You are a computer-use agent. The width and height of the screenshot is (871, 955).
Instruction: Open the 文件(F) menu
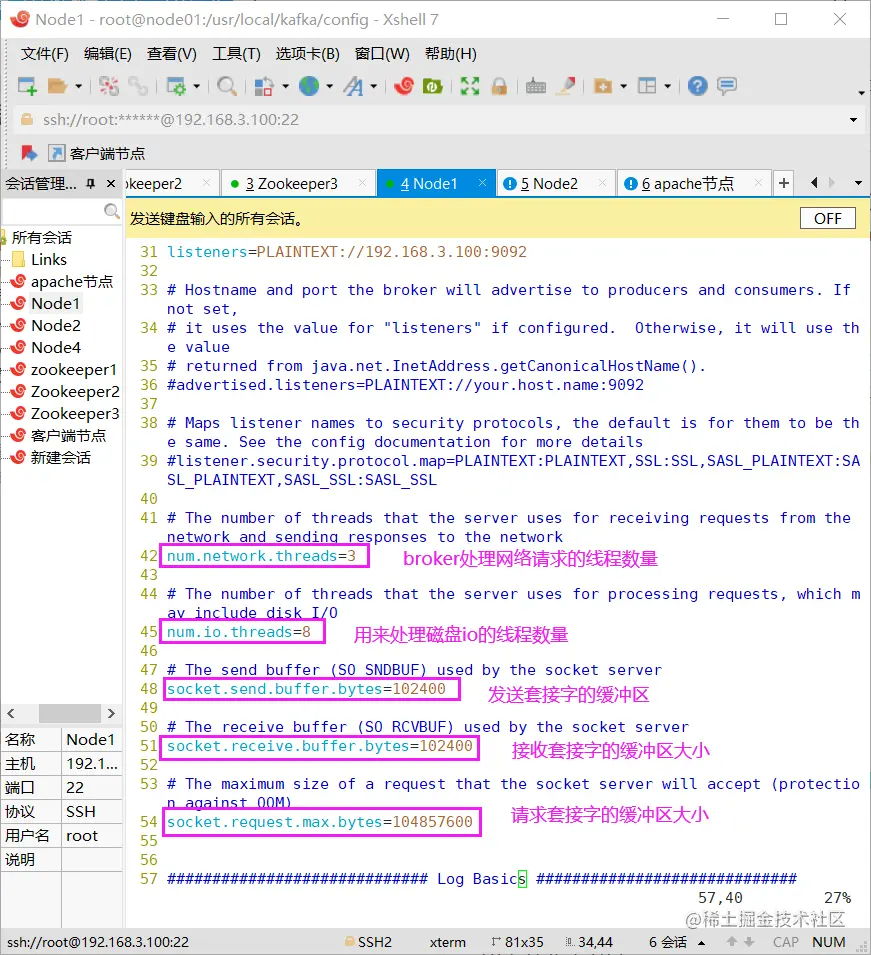pyautogui.click(x=44, y=54)
